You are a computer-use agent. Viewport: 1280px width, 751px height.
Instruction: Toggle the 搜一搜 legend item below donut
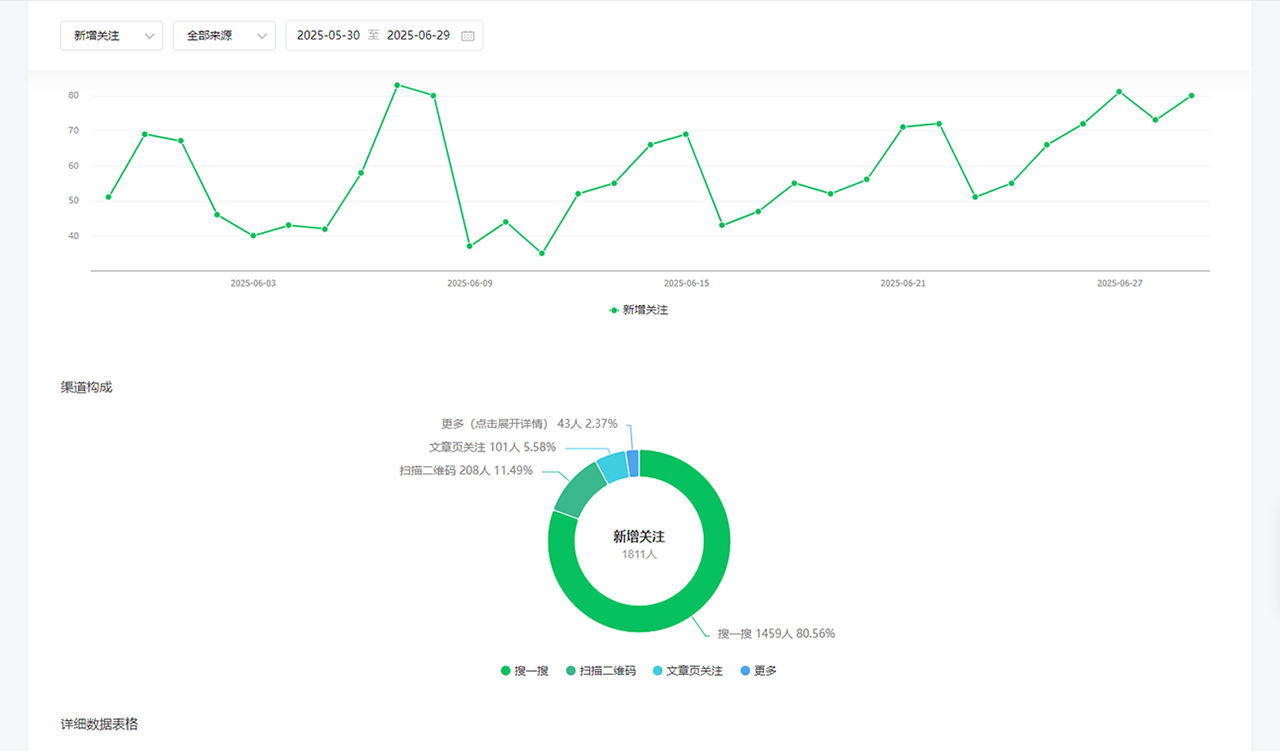(525, 670)
